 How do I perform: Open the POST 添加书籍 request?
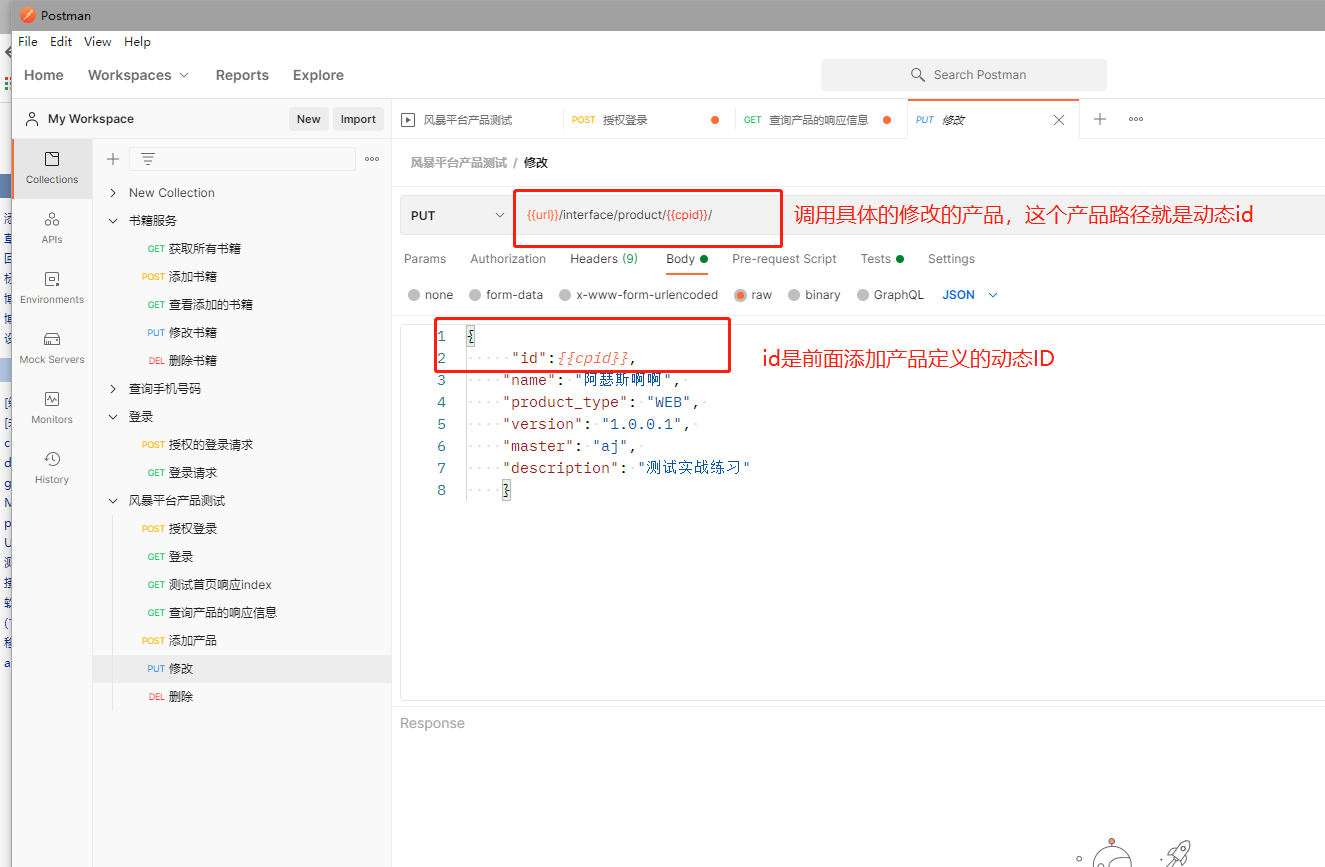coord(242,277)
